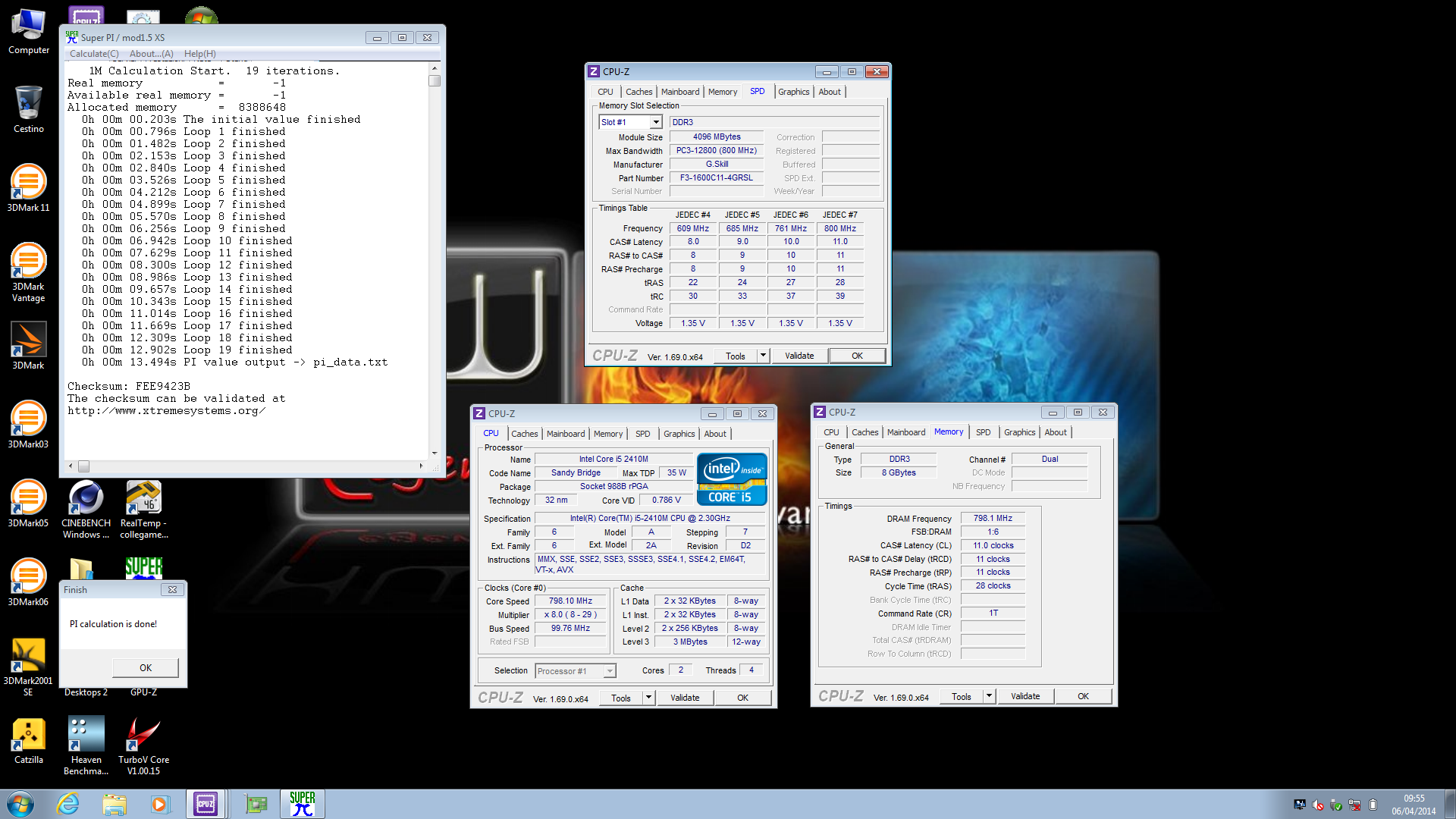
Task: Launch the 3DMark shortcut with orange arrow icon
Action: pos(29,346)
